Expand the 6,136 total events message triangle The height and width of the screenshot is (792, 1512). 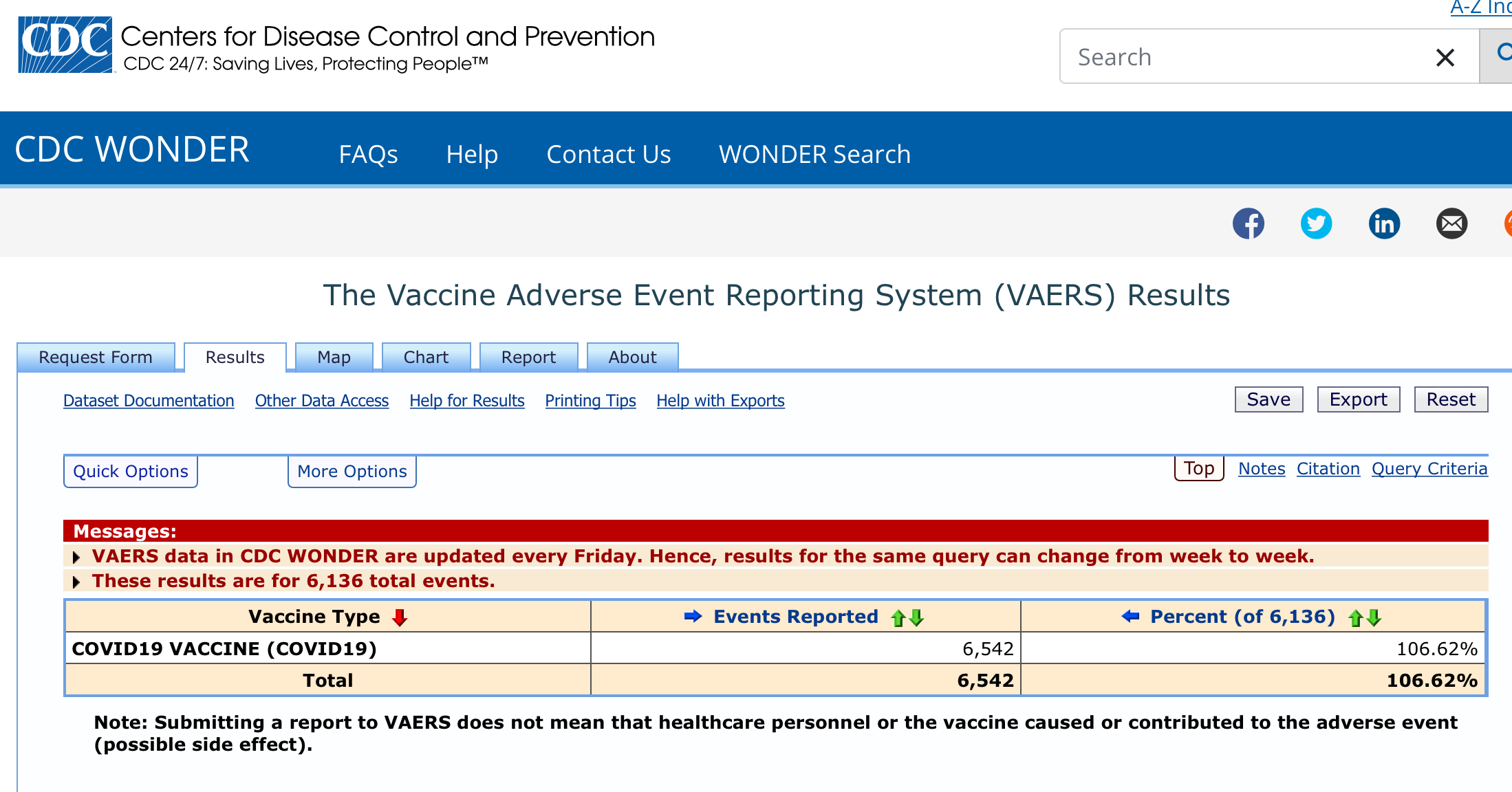coord(76,582)
